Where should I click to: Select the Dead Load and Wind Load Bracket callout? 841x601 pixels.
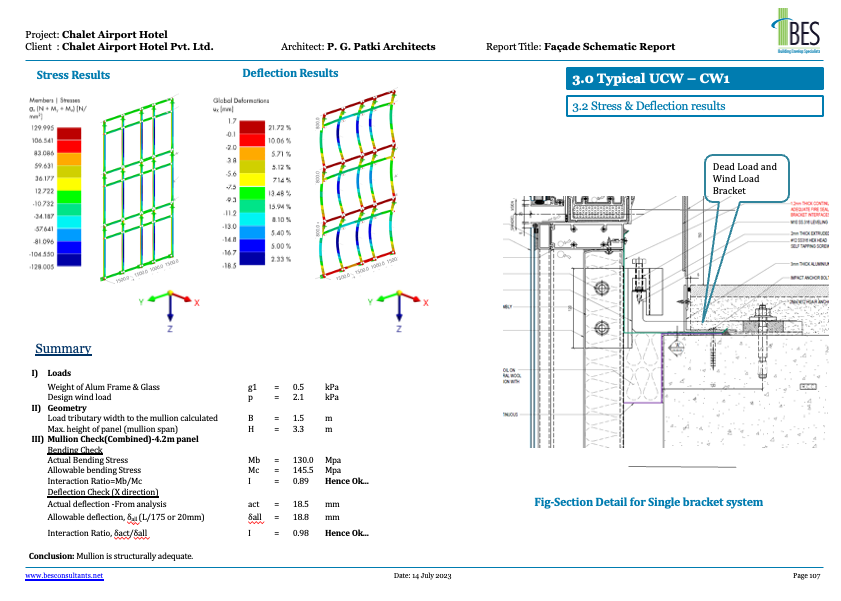click(745, 178)
